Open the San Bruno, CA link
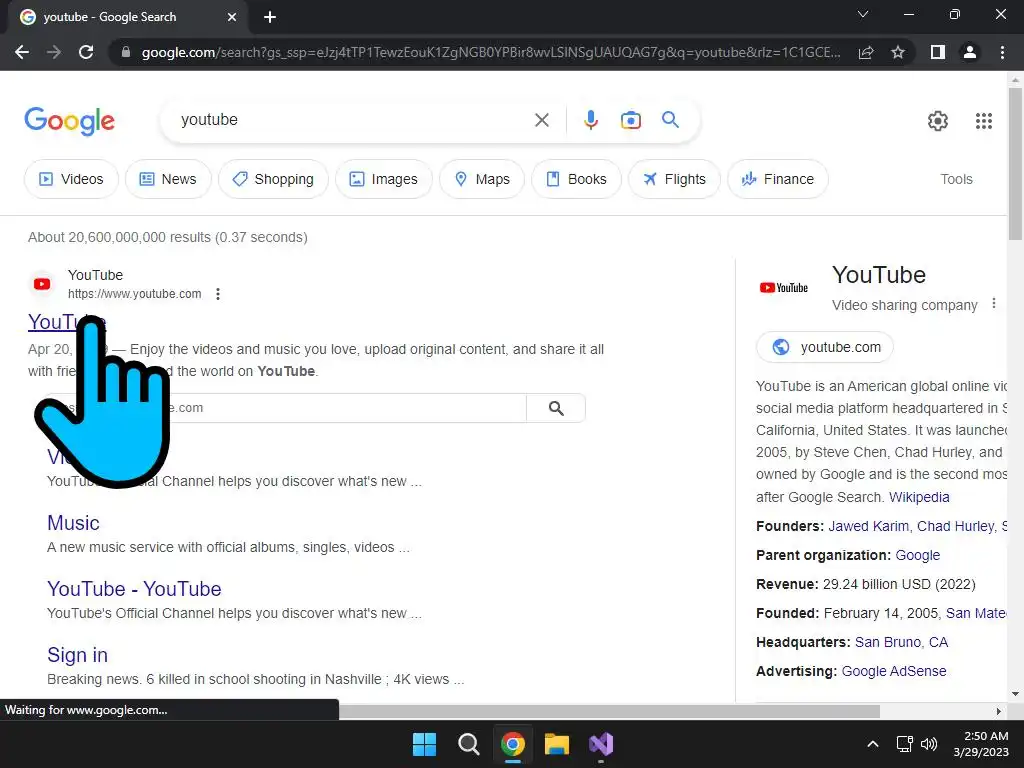The width and height of the screenshot is (1024, 768). (x=901, y=642)
